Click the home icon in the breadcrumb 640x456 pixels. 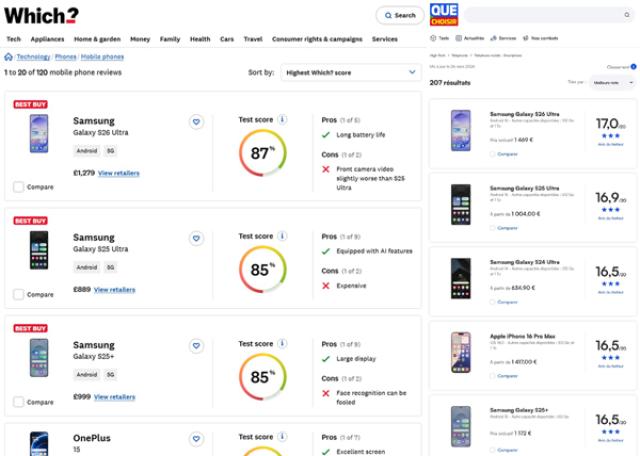(9, 57)
